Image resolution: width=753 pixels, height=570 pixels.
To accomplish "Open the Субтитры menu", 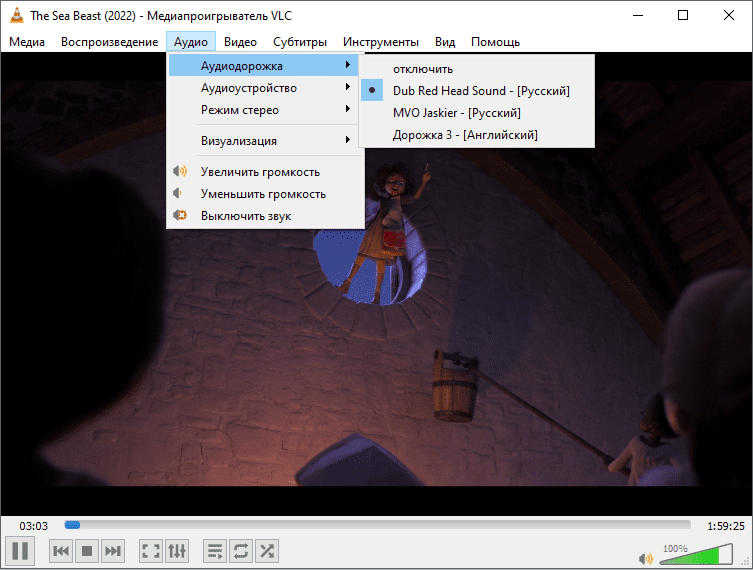I will pyautogui.click(x=300, y=42).
